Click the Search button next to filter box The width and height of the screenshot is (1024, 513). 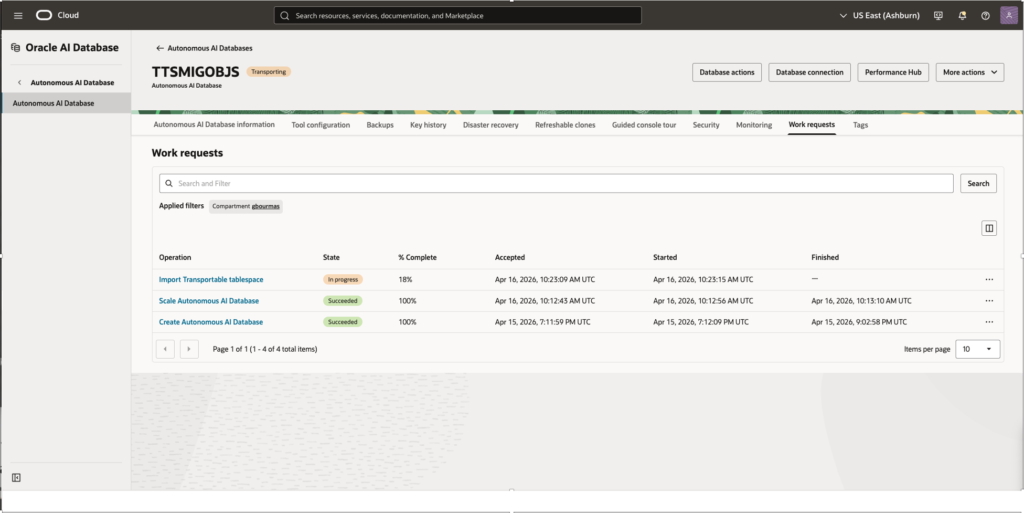pyautogui.click(x=978, y=183)
